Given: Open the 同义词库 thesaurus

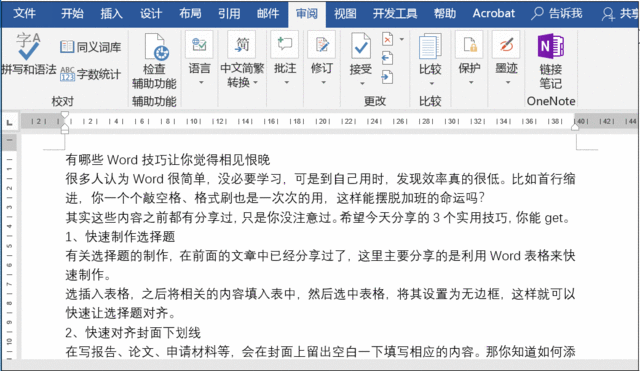Looking at the screenshot, I should point(91,47).
